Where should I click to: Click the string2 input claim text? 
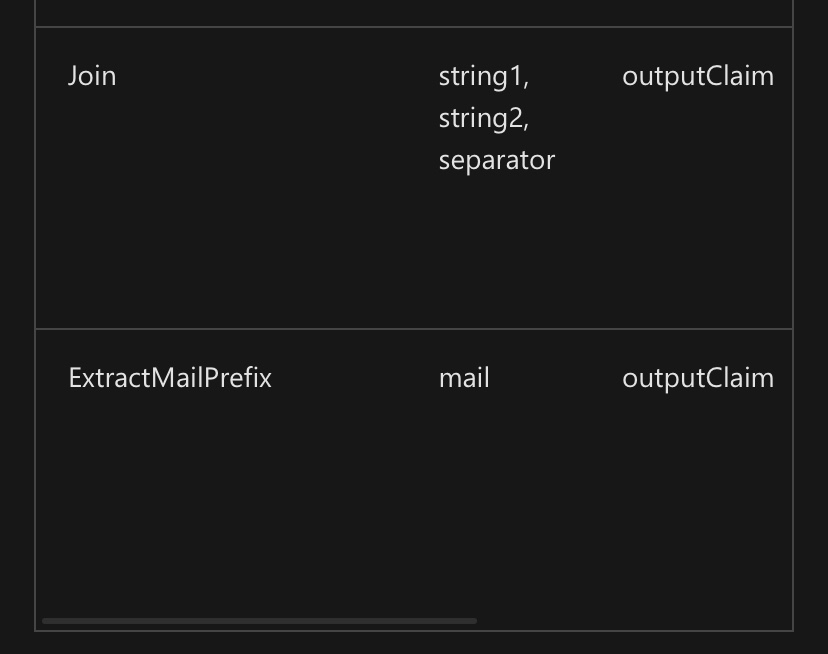[x=482, y=118]
